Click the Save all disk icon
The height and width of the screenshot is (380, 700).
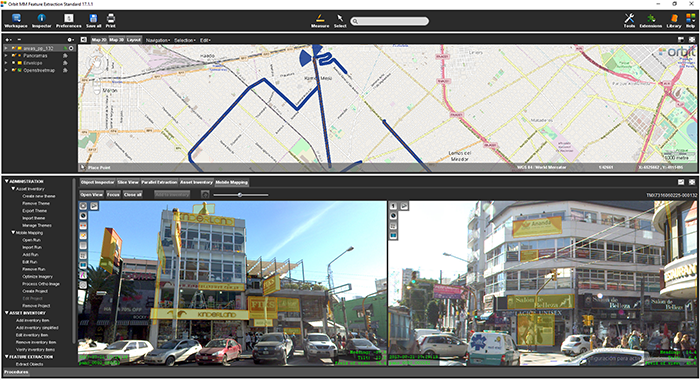(93, 21)
